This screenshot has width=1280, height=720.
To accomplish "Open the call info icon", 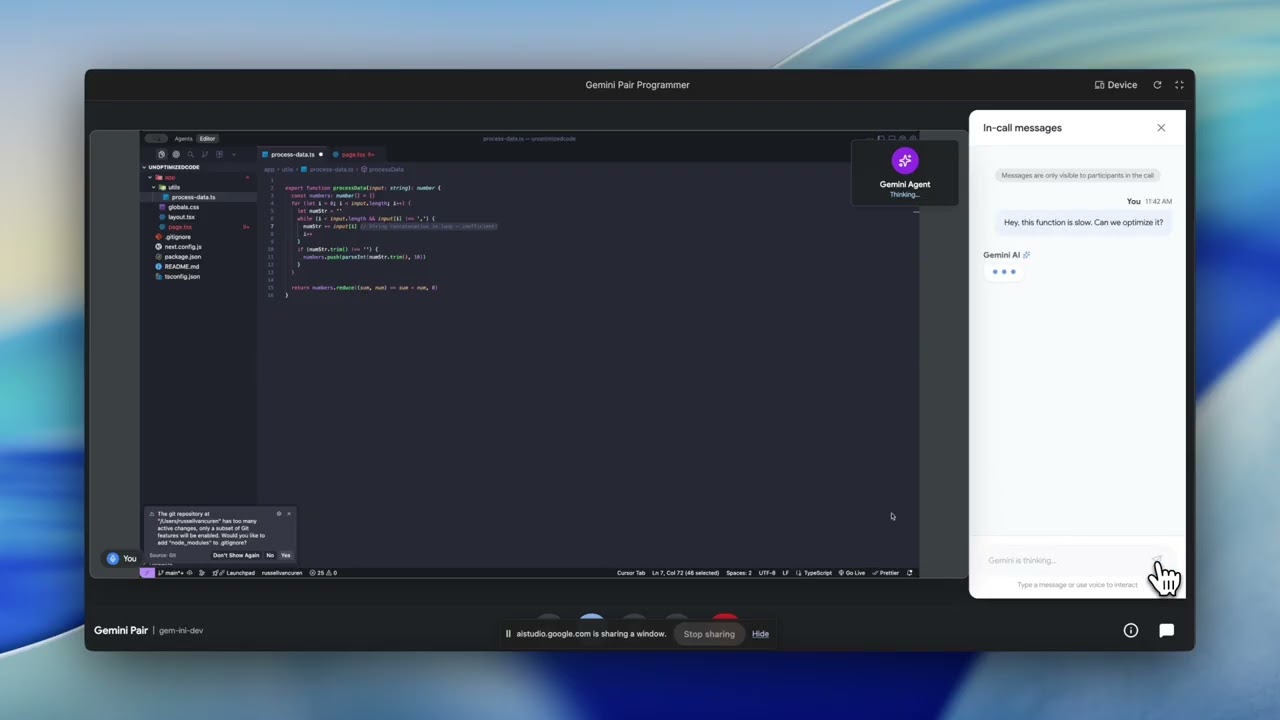I will (x=1131, y=631).
